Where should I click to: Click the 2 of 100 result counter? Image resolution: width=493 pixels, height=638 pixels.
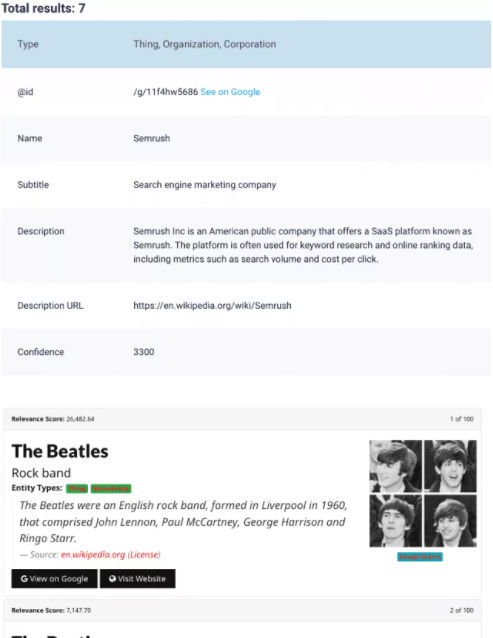pos(462,610)
